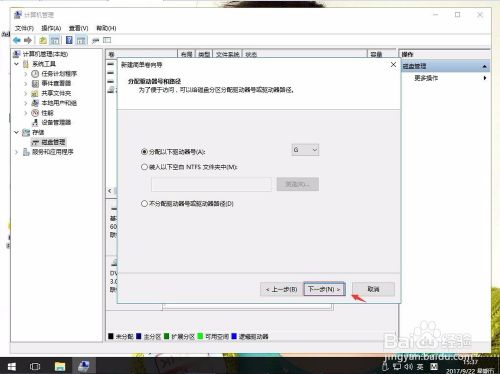Image resolution: width=500 pixels, height=374 pixels.
Task: Click the 英 input method tray indicator
Action: 420,367
